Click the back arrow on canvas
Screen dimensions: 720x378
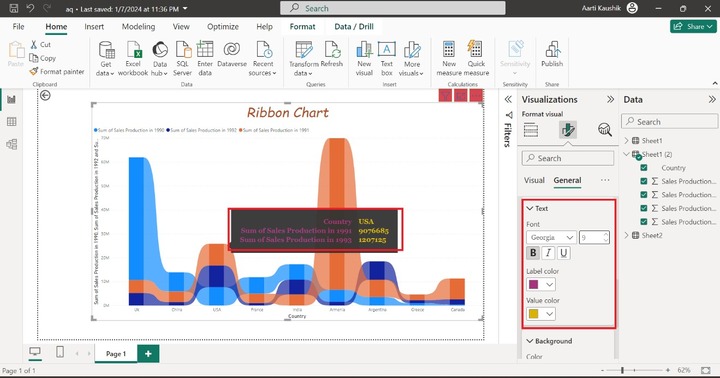coord(45,95)
